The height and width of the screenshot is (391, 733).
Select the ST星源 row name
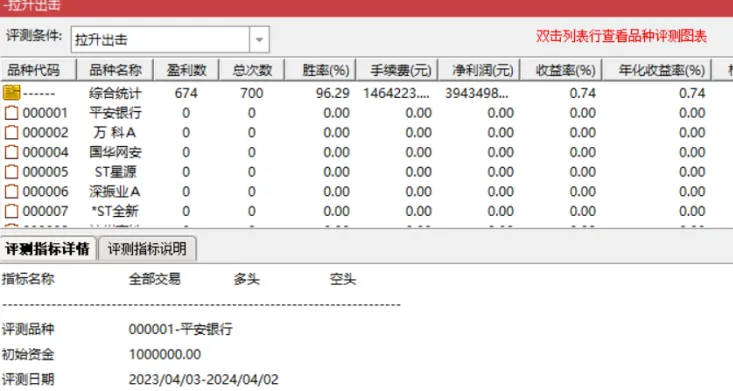115,172
